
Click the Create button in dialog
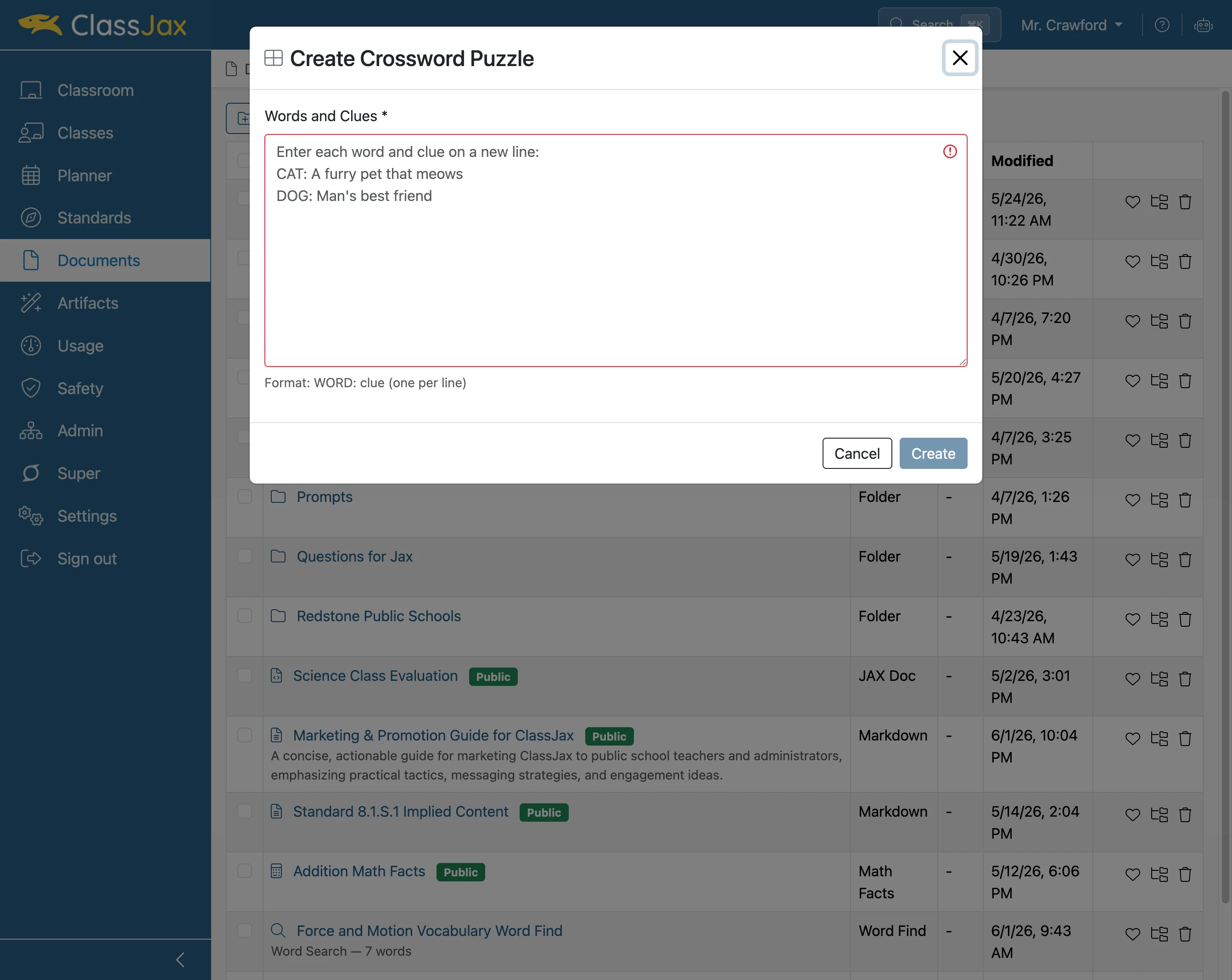click(x=933, y=453)
